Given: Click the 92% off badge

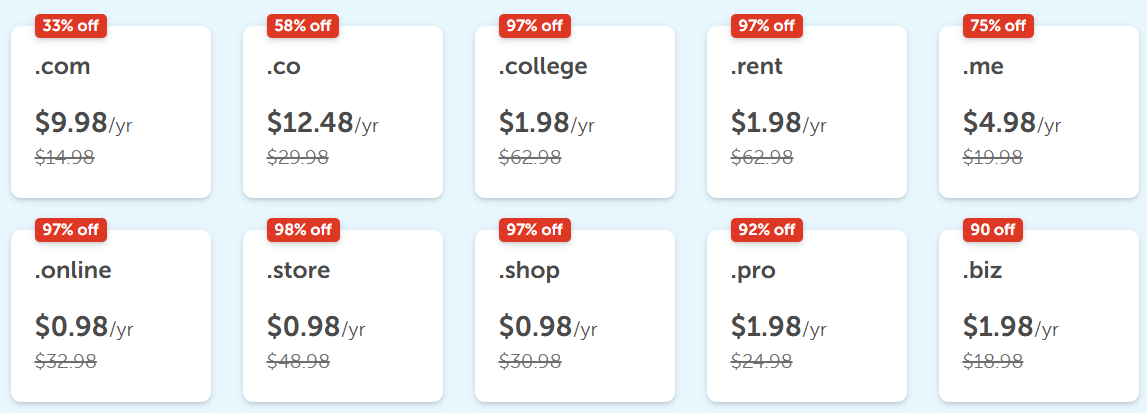Looking at the screenshot, I should [767, 230].
